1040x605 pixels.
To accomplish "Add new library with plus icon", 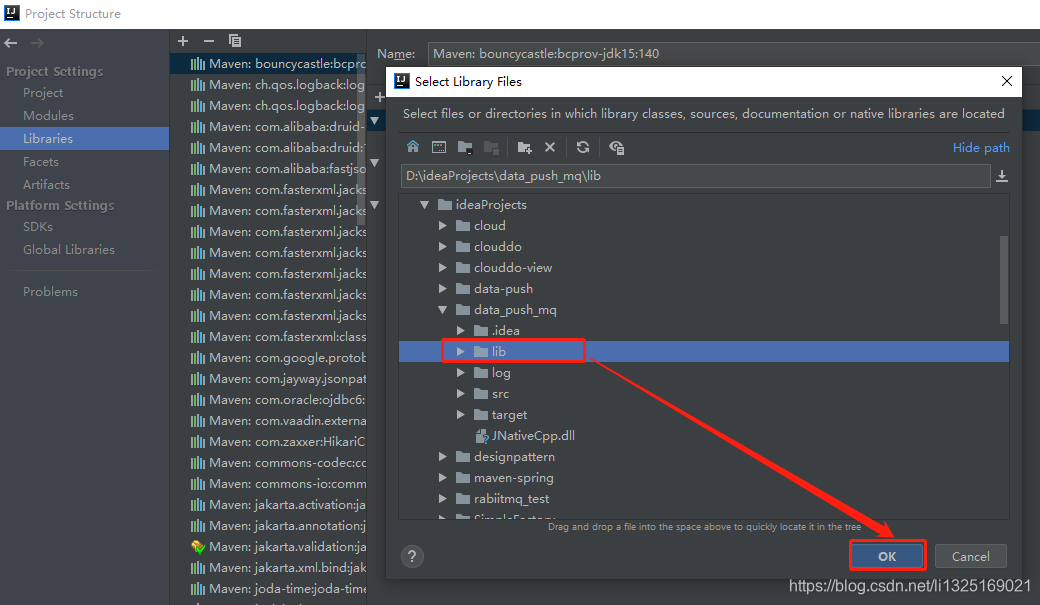I will (183, 41).
